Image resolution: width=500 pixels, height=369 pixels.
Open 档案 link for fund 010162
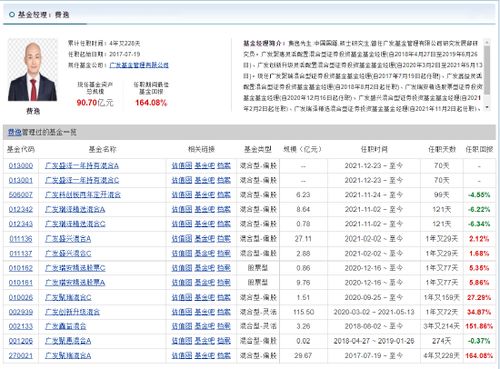click(x=224, y=268)
